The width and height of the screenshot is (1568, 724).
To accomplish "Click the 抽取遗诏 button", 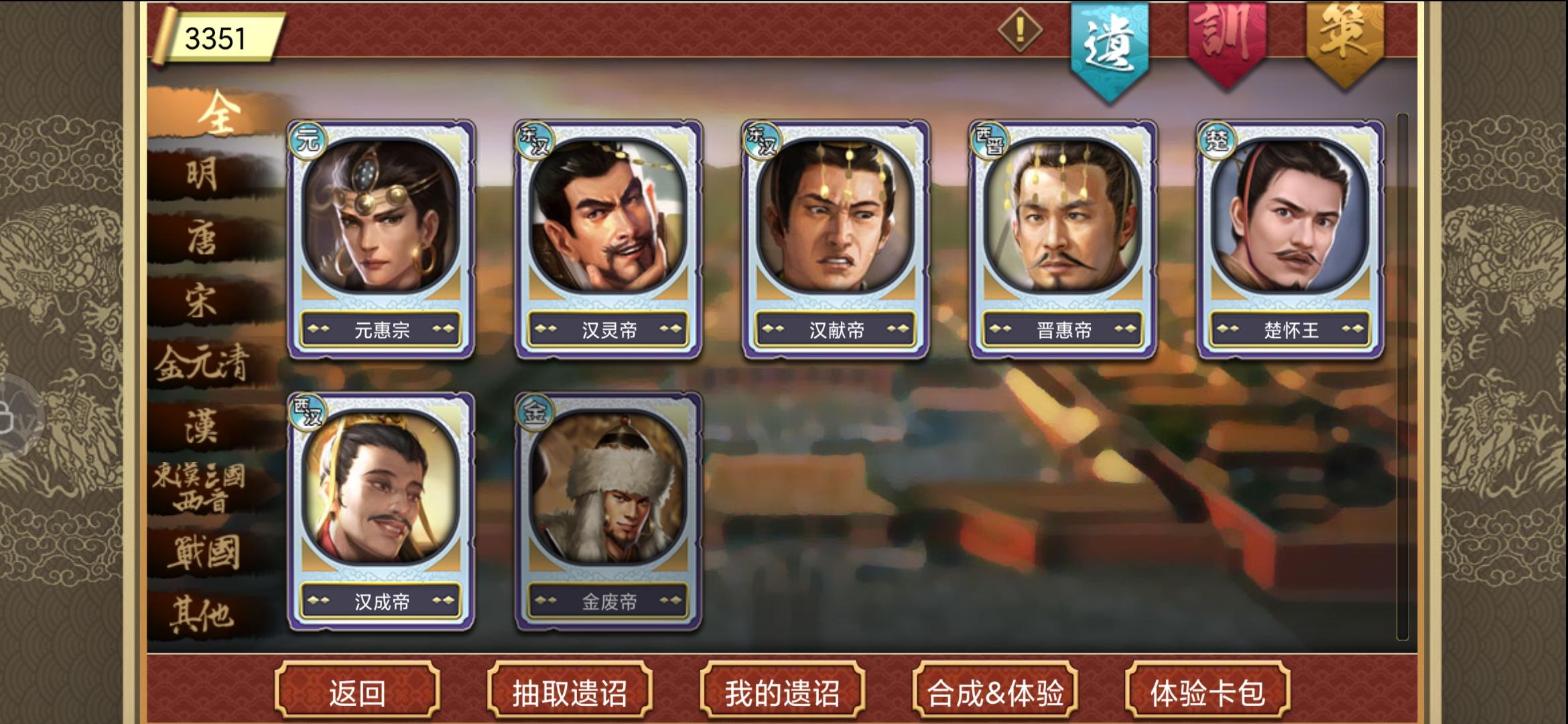I will (x=570, y=691).
